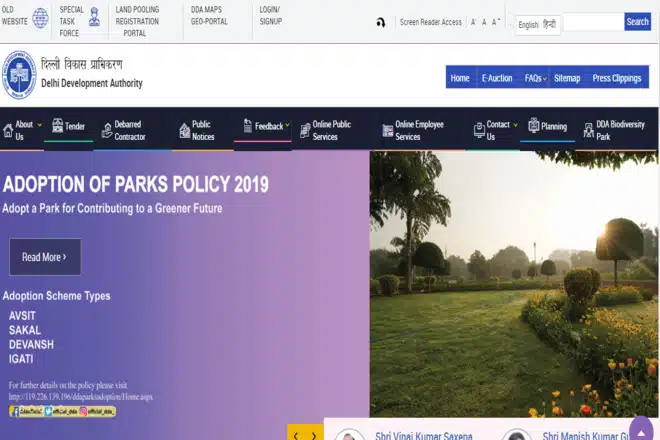Click Screen Reader Access link

(x=431, y=22)
